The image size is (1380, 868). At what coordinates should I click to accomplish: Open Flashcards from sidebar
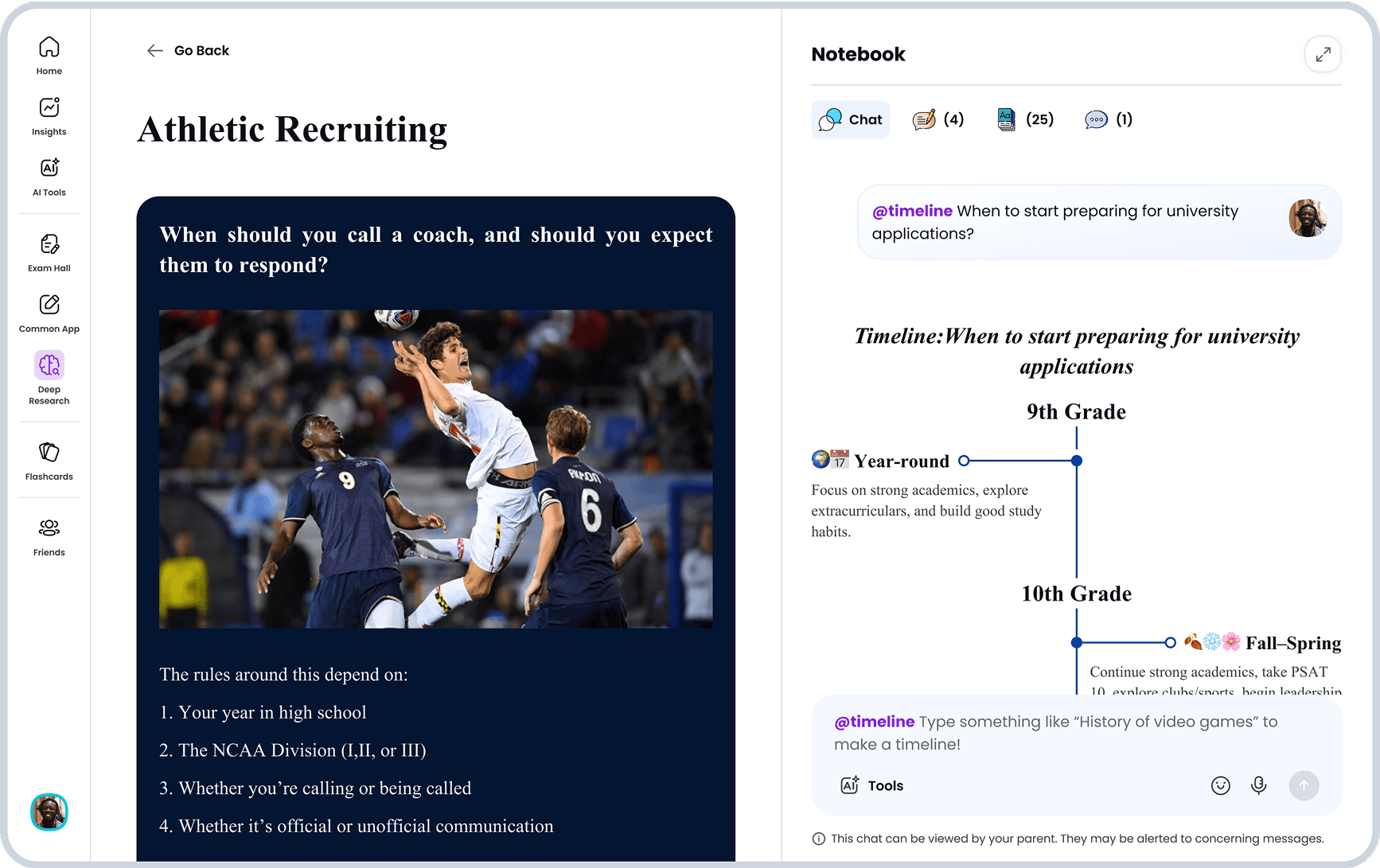[x=49, y=461]
